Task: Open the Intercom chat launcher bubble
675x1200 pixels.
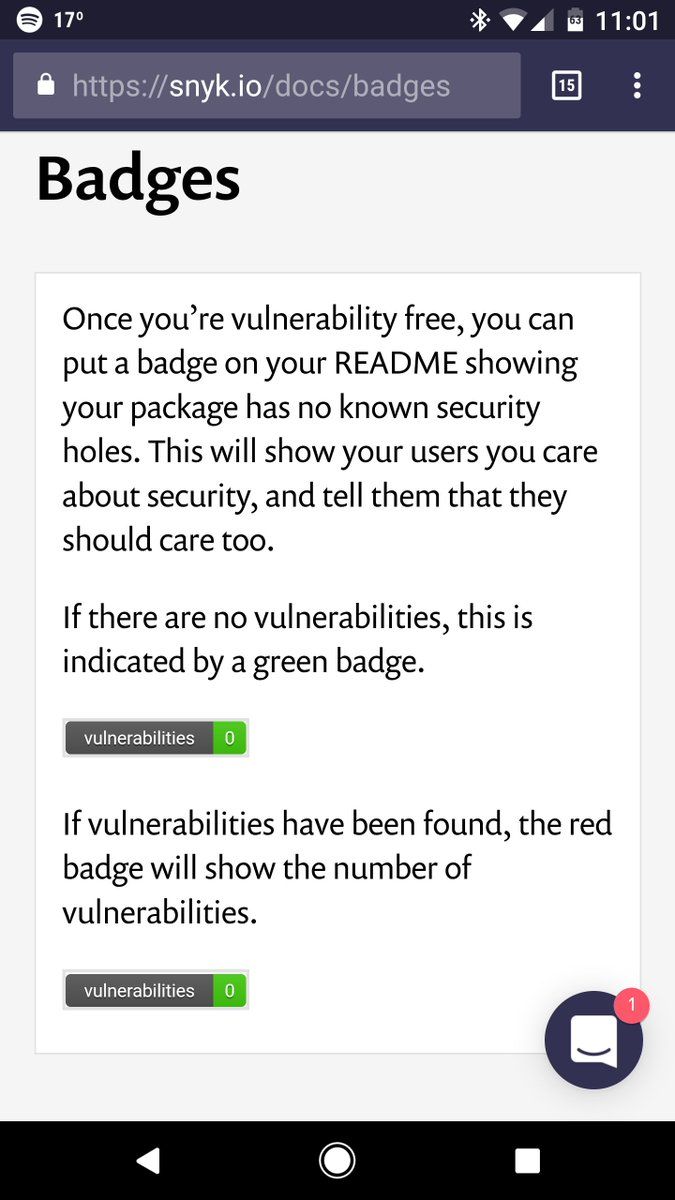Action: (594, 1040)
